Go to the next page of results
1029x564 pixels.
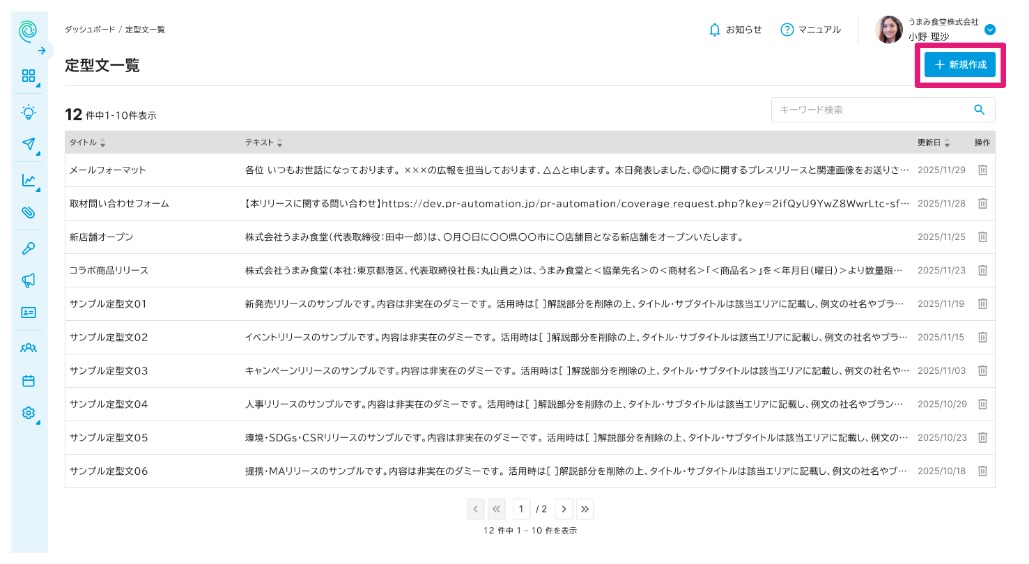(564, 509)
